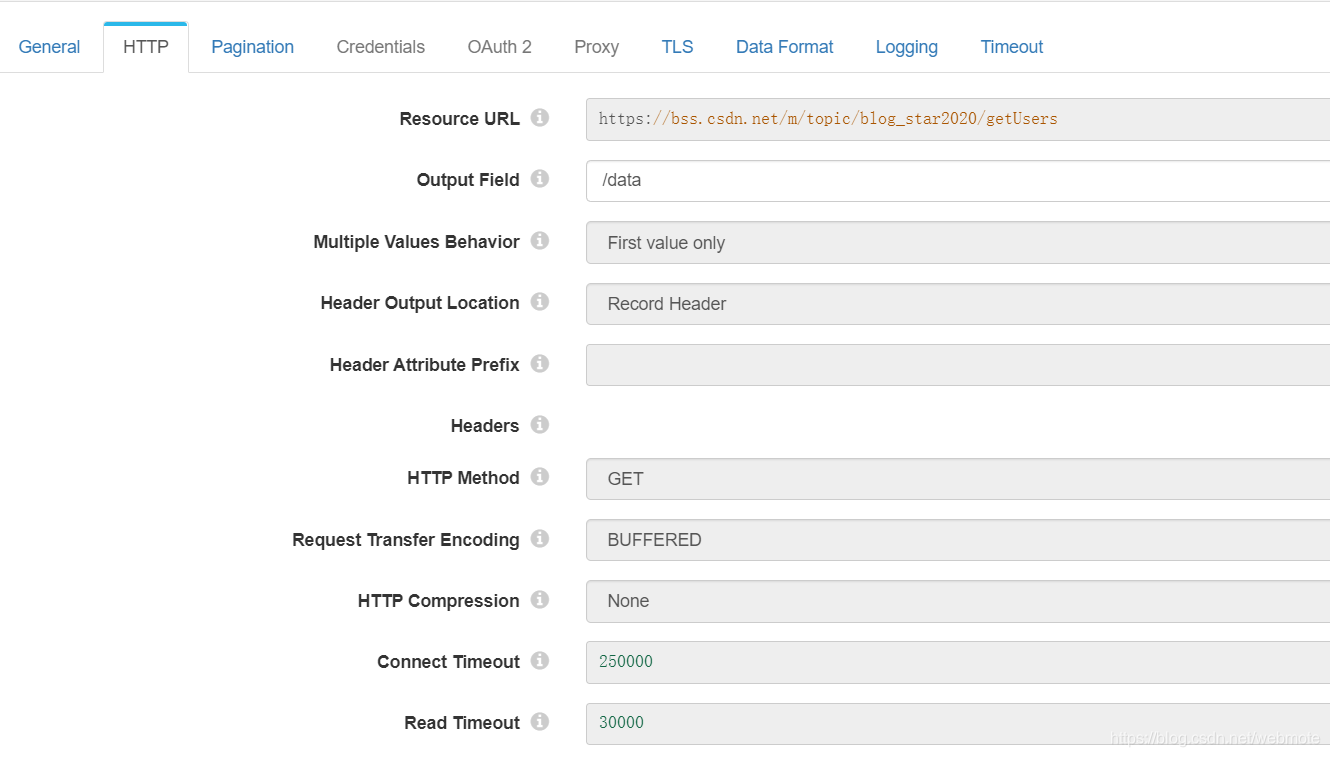Click info icon next to Headers
The height and width of the screenshot is (757, 1330).
(540, 425)
